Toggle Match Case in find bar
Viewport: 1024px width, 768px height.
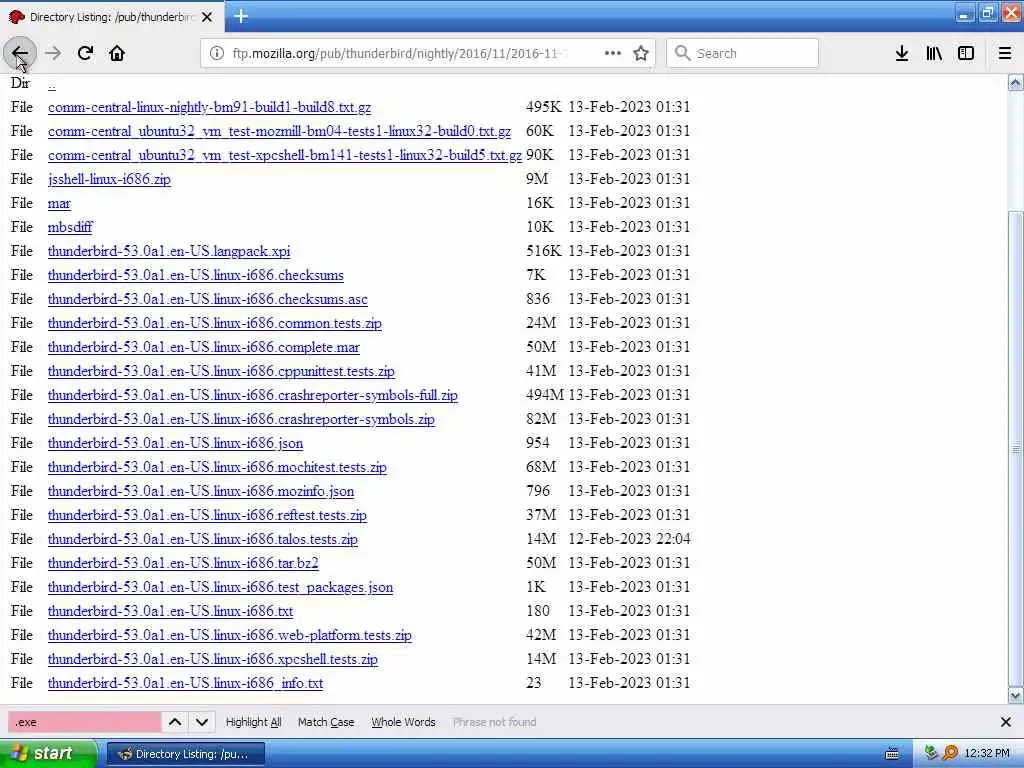[x=326, y=722]
